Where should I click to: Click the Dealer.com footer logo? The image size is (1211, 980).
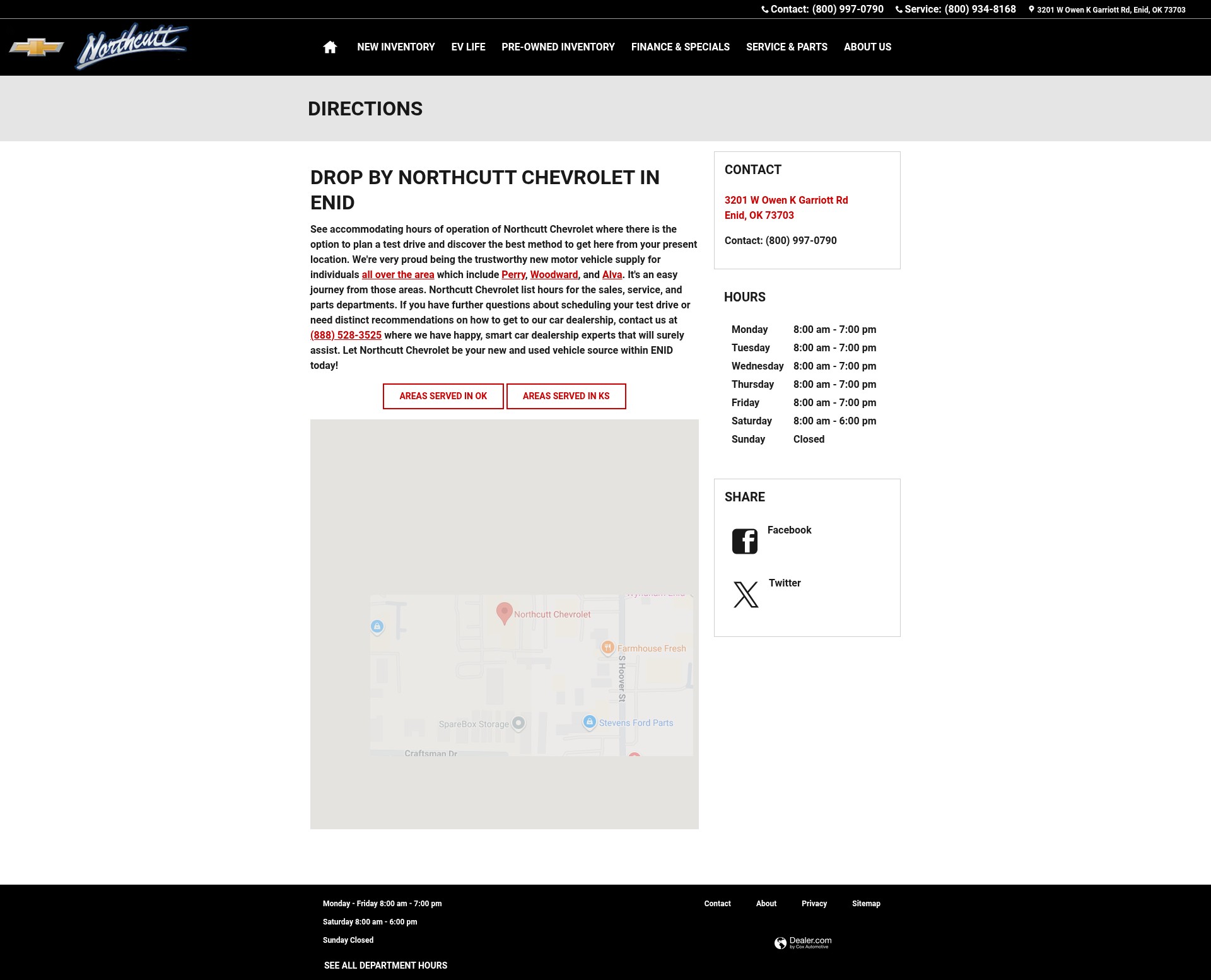pyautogui.click(x=803, y=943)
